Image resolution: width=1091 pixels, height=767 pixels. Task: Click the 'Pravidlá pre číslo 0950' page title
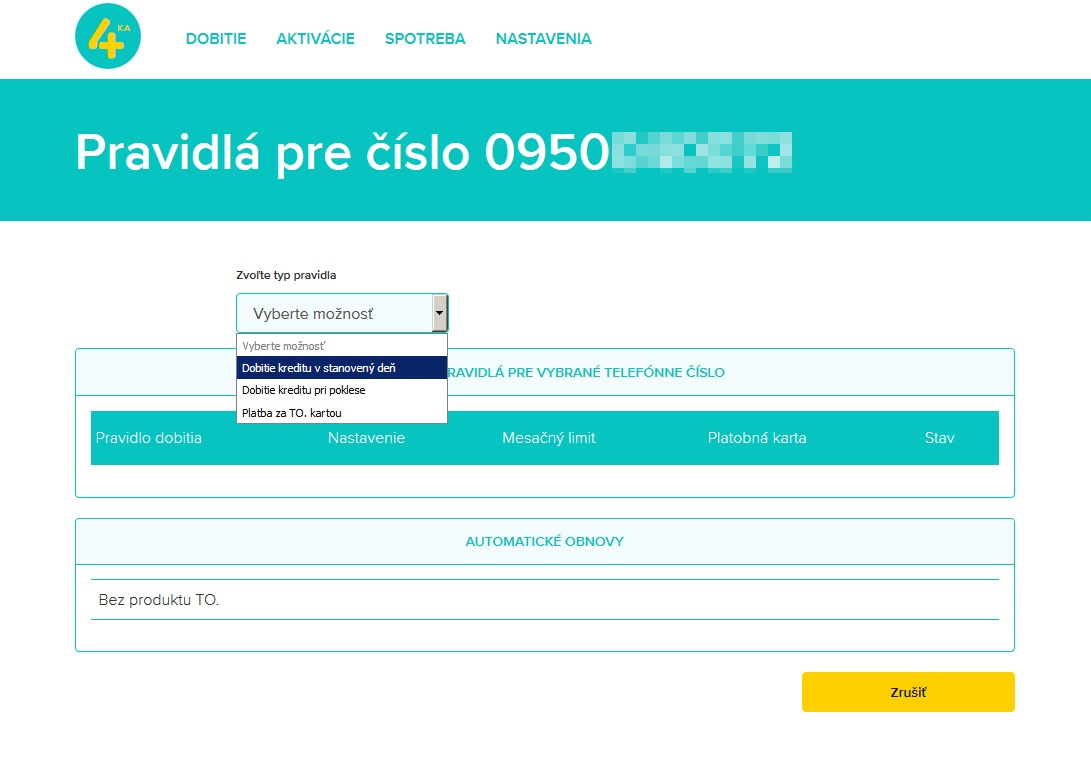click(342, 152)
